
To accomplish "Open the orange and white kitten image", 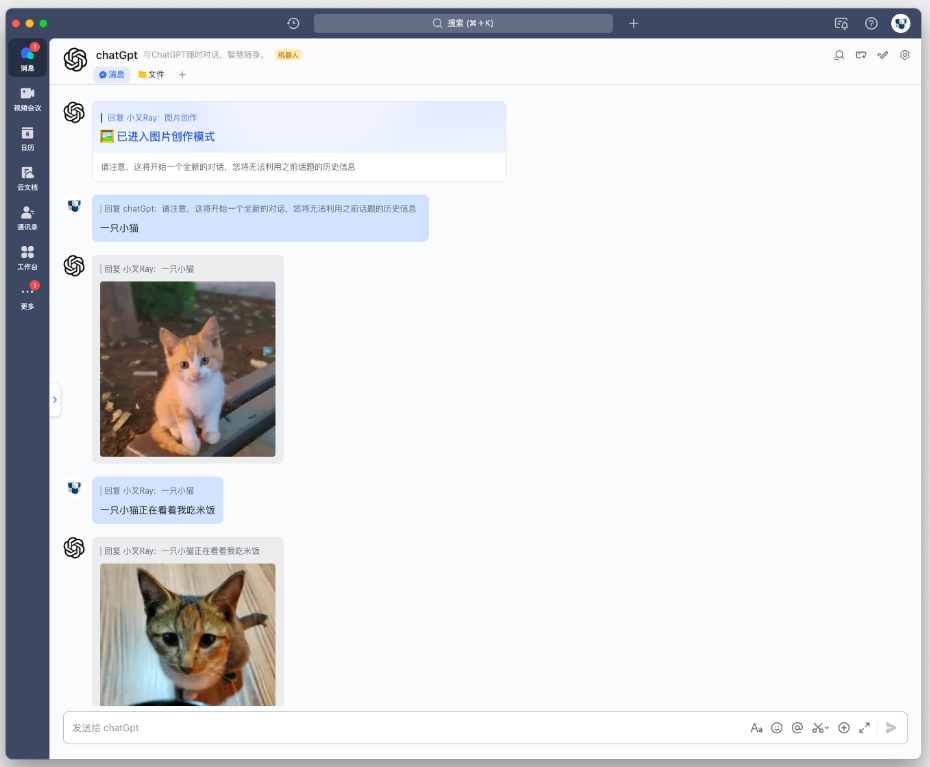I will pos(187,369).
